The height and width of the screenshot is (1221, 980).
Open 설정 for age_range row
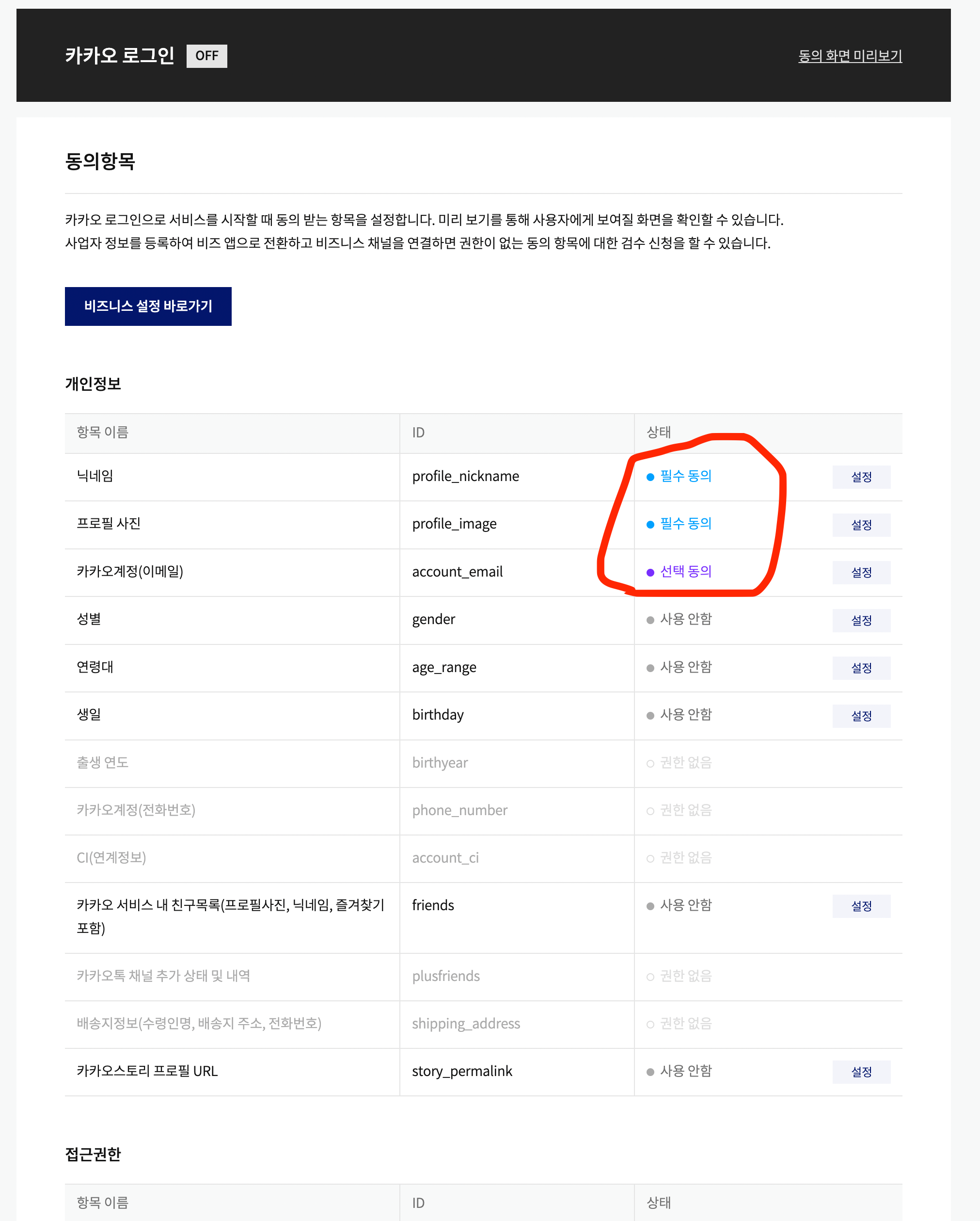(x=861, y=668)
